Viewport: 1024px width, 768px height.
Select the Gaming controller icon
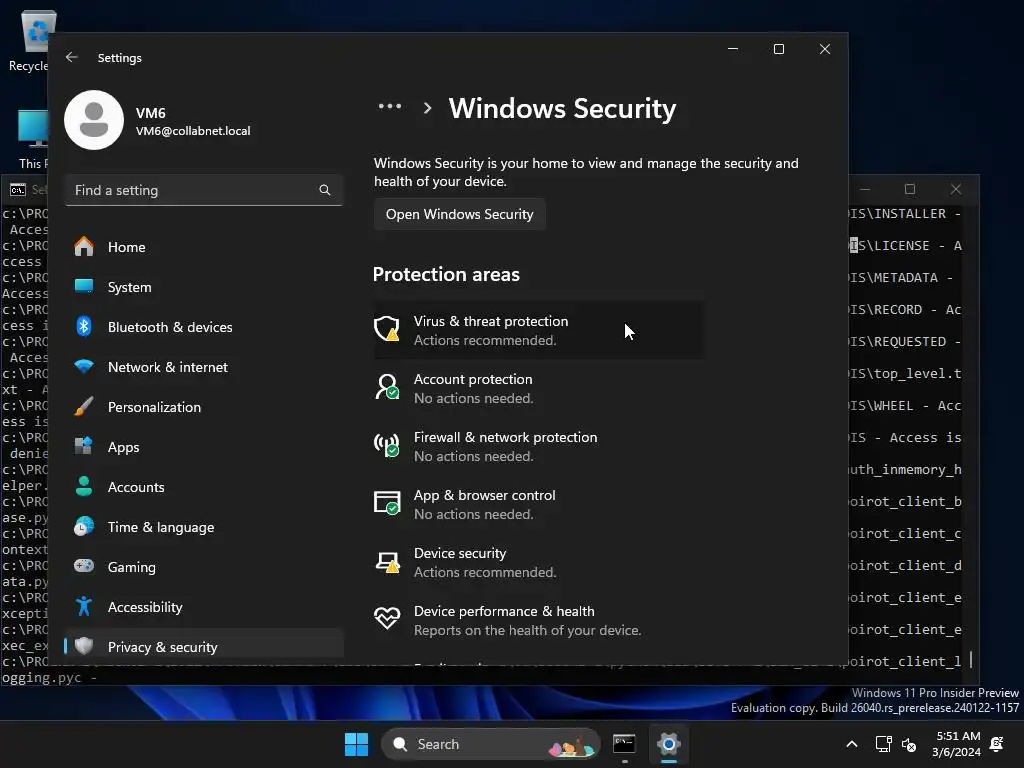click(84, 567)
